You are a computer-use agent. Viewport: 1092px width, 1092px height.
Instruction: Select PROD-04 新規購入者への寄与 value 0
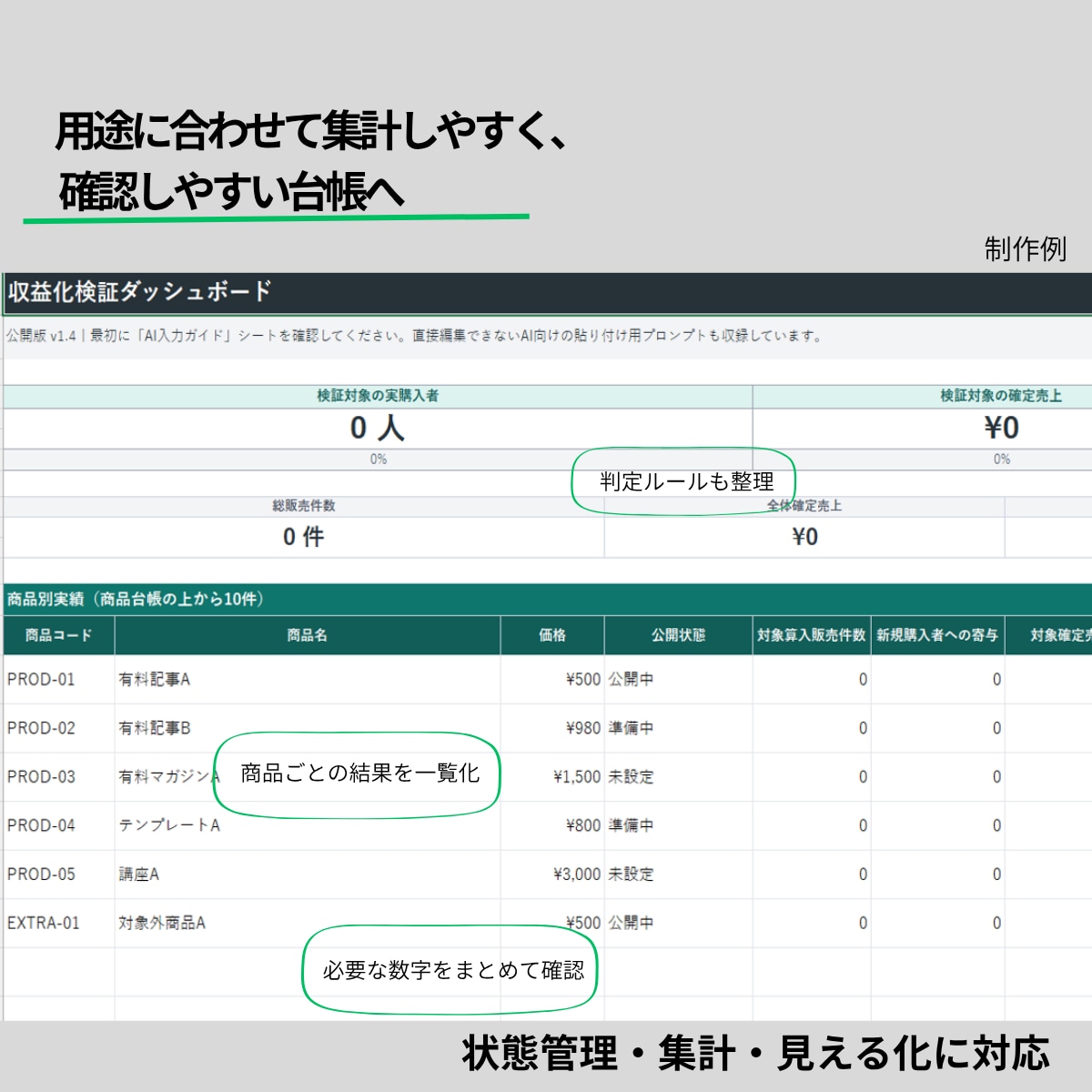pyautogui.click(x=938, y=825)
